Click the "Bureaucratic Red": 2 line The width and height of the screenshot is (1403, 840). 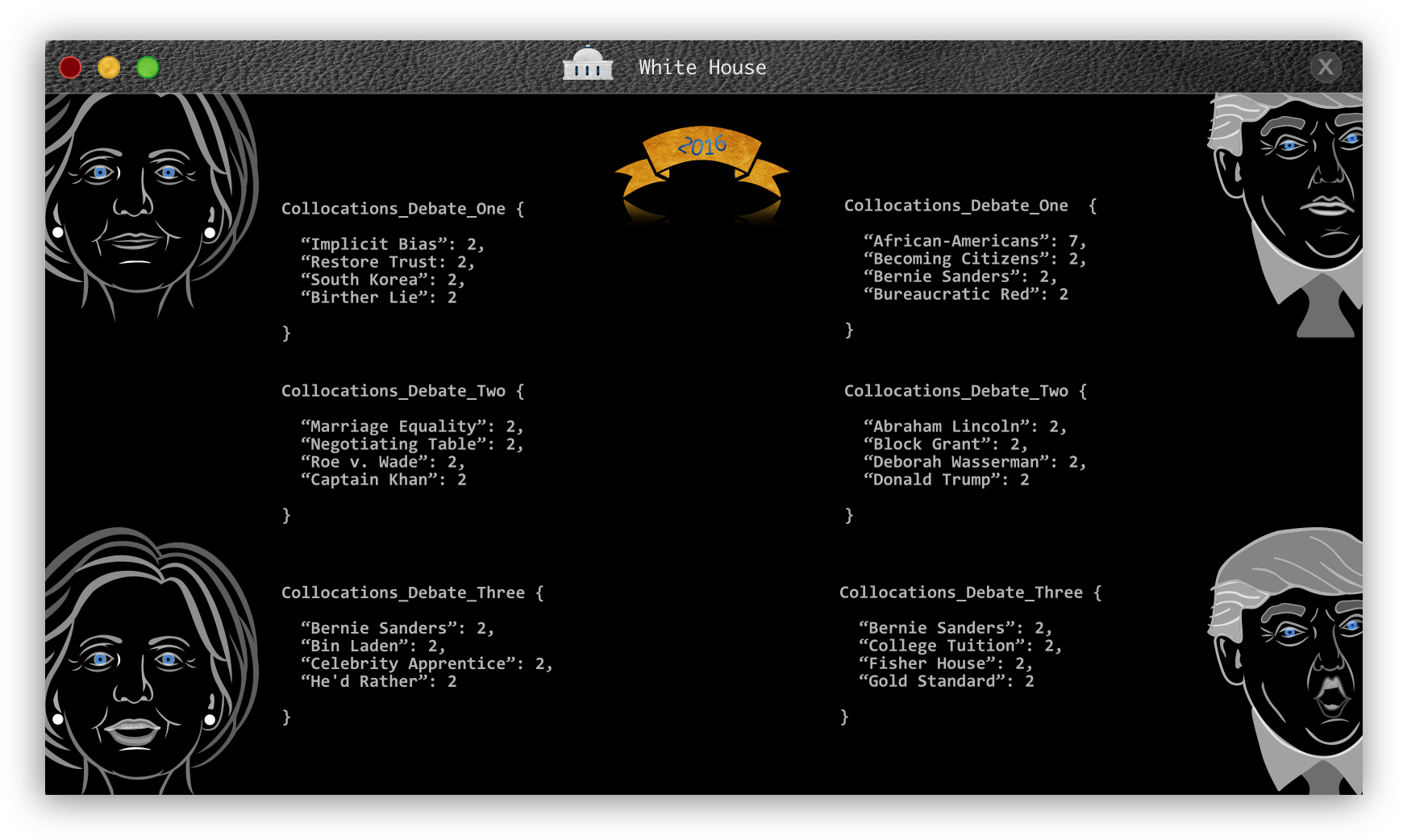[966, 294]
